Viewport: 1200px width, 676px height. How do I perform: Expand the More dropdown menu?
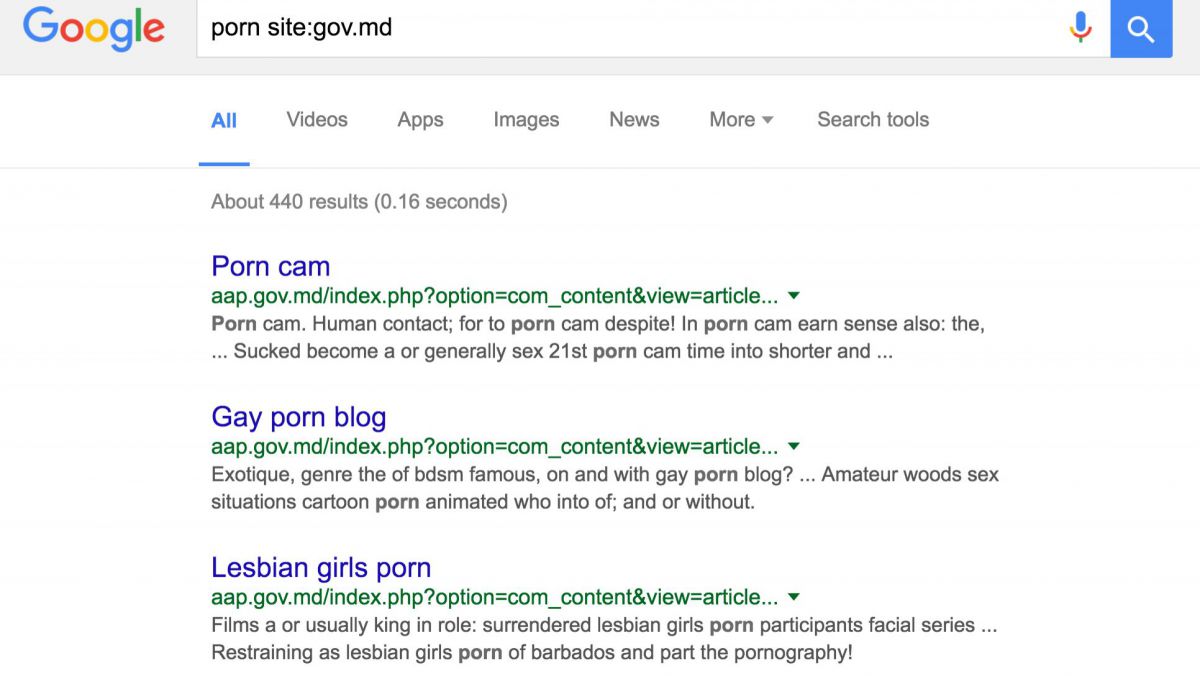click(741, 120)
